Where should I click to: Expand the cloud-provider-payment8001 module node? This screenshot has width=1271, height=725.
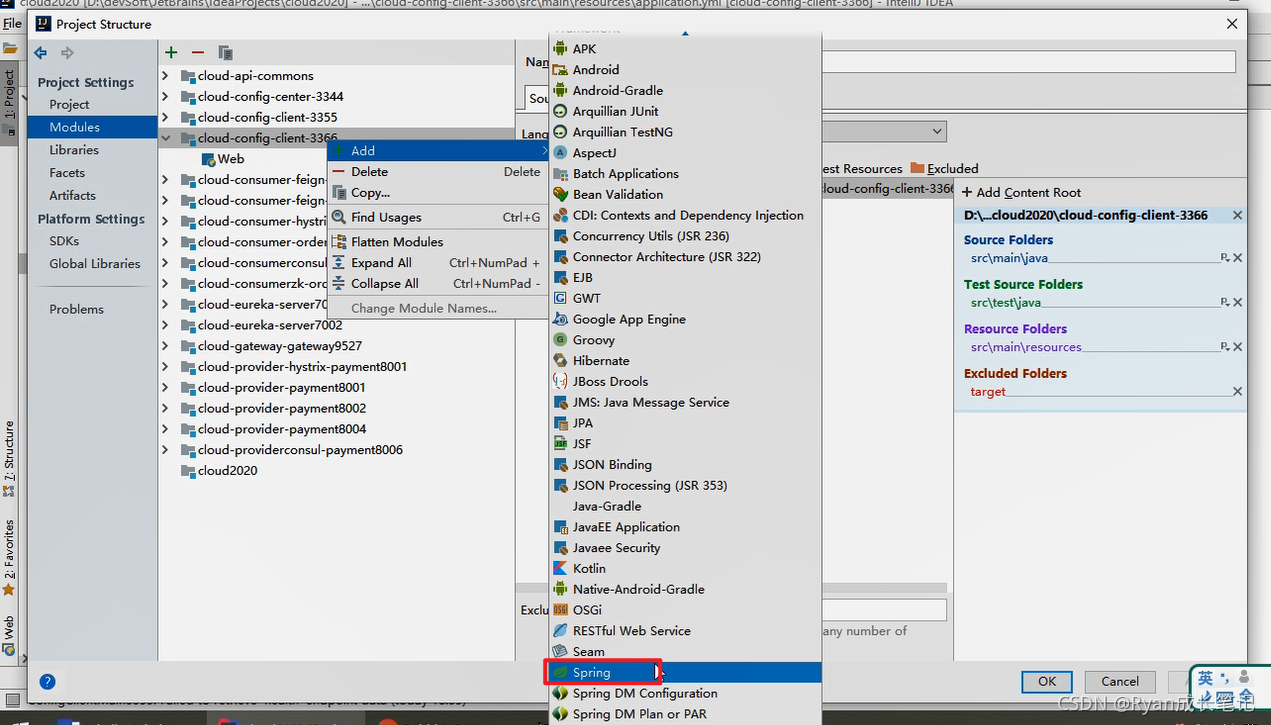pyautogui.click(x=166, y=388)
